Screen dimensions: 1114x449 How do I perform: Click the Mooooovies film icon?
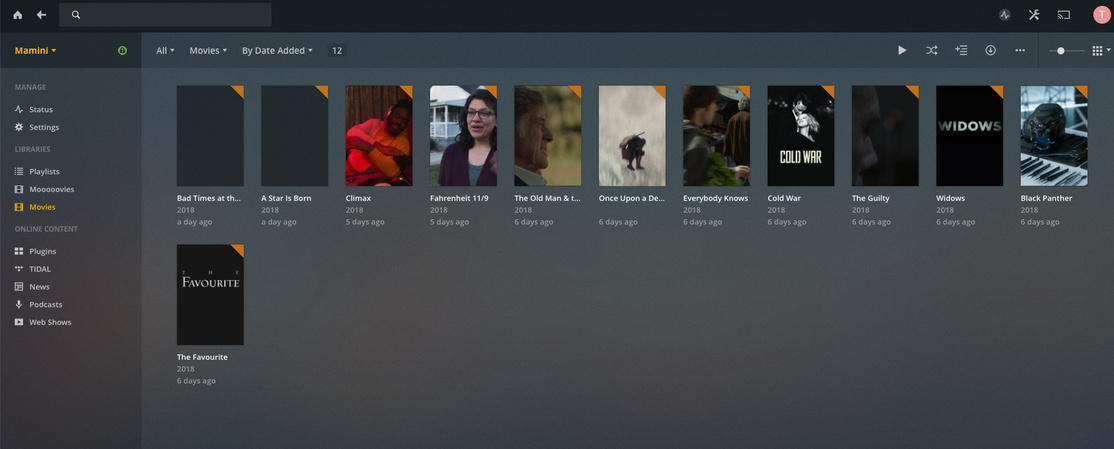(19, 190)
